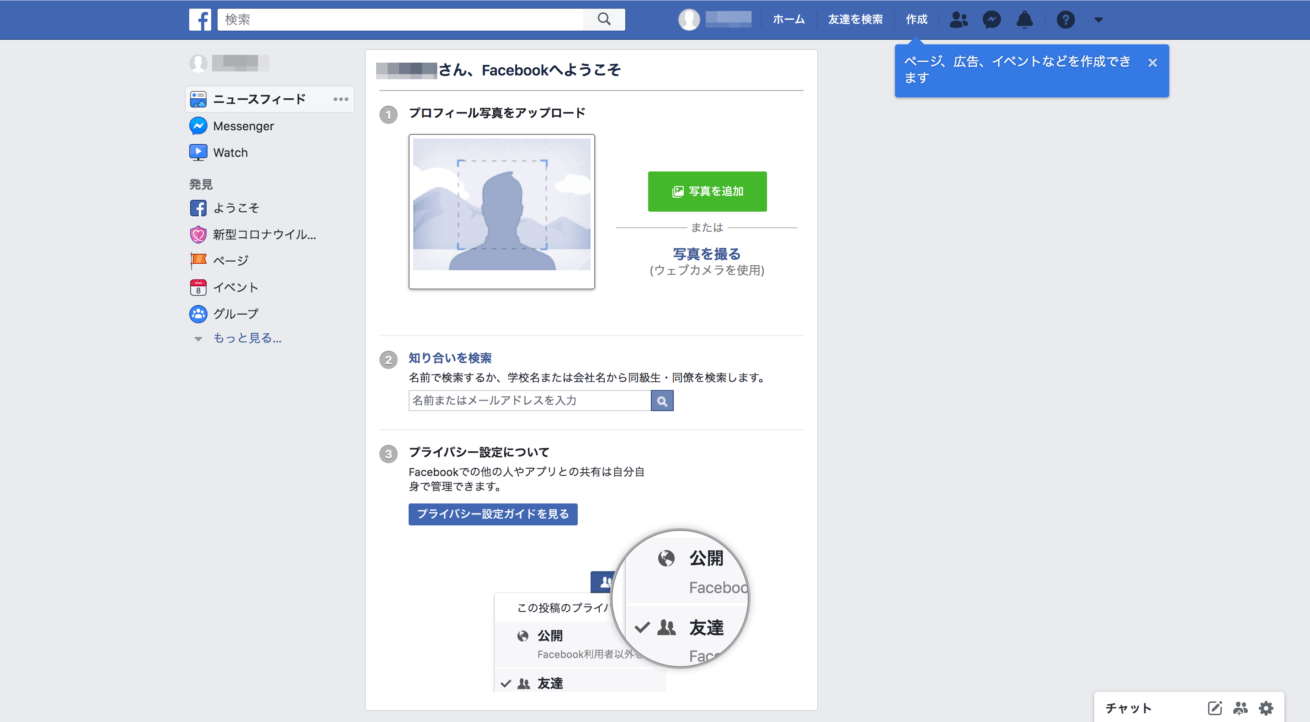Open ようこそ in the sidebar

pos(236,208)
